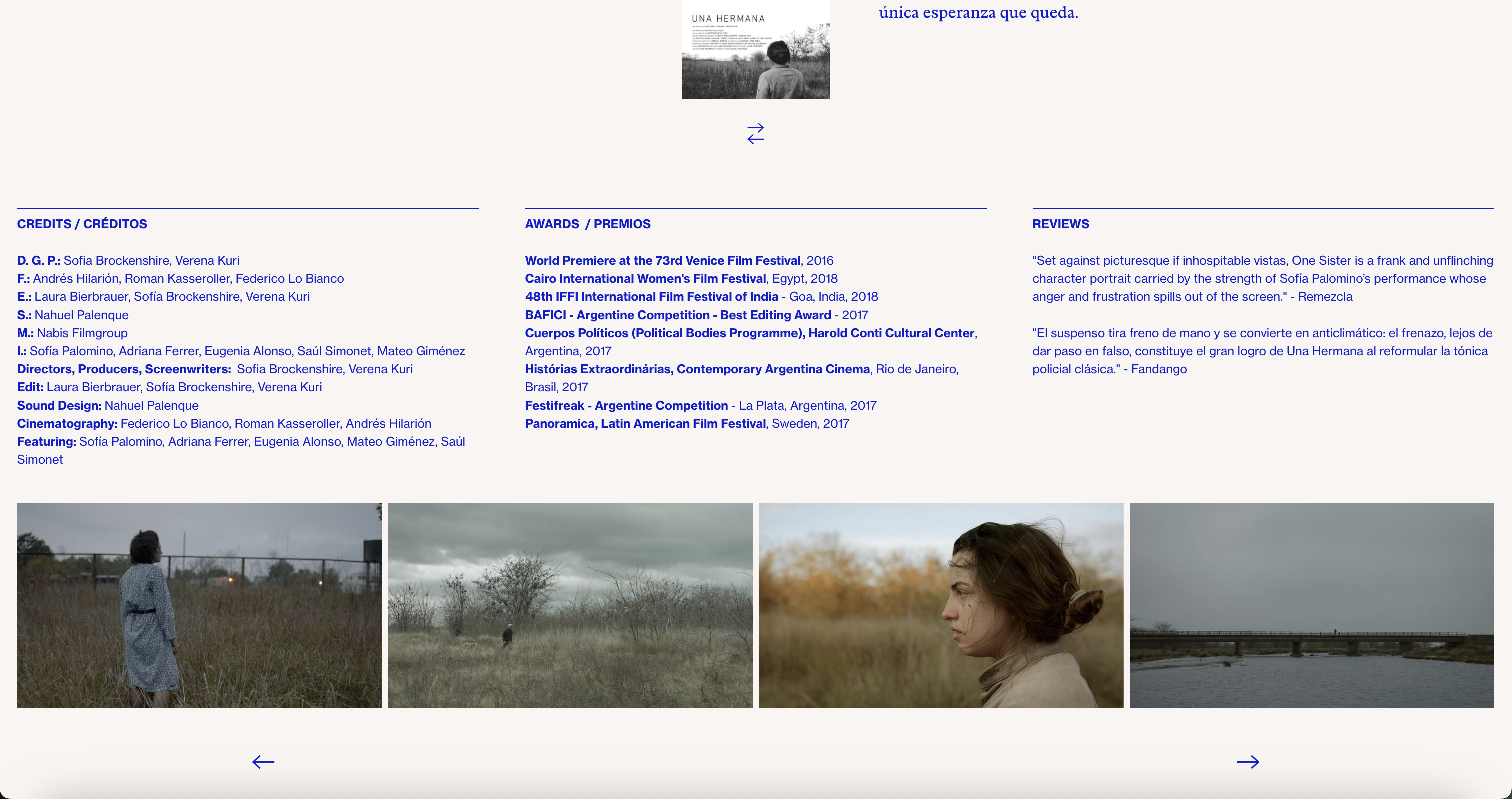Click the REVIEWS section heading
Viewport: 1512px width, 799px height.
pos(1060,224)
